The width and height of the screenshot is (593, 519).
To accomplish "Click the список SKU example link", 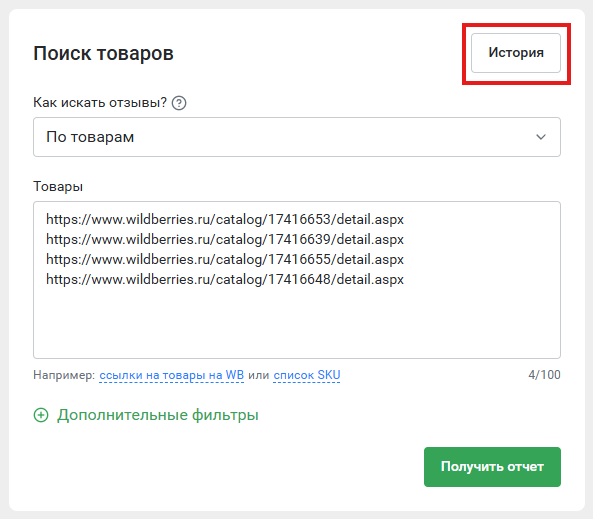I will coord(307,375).
